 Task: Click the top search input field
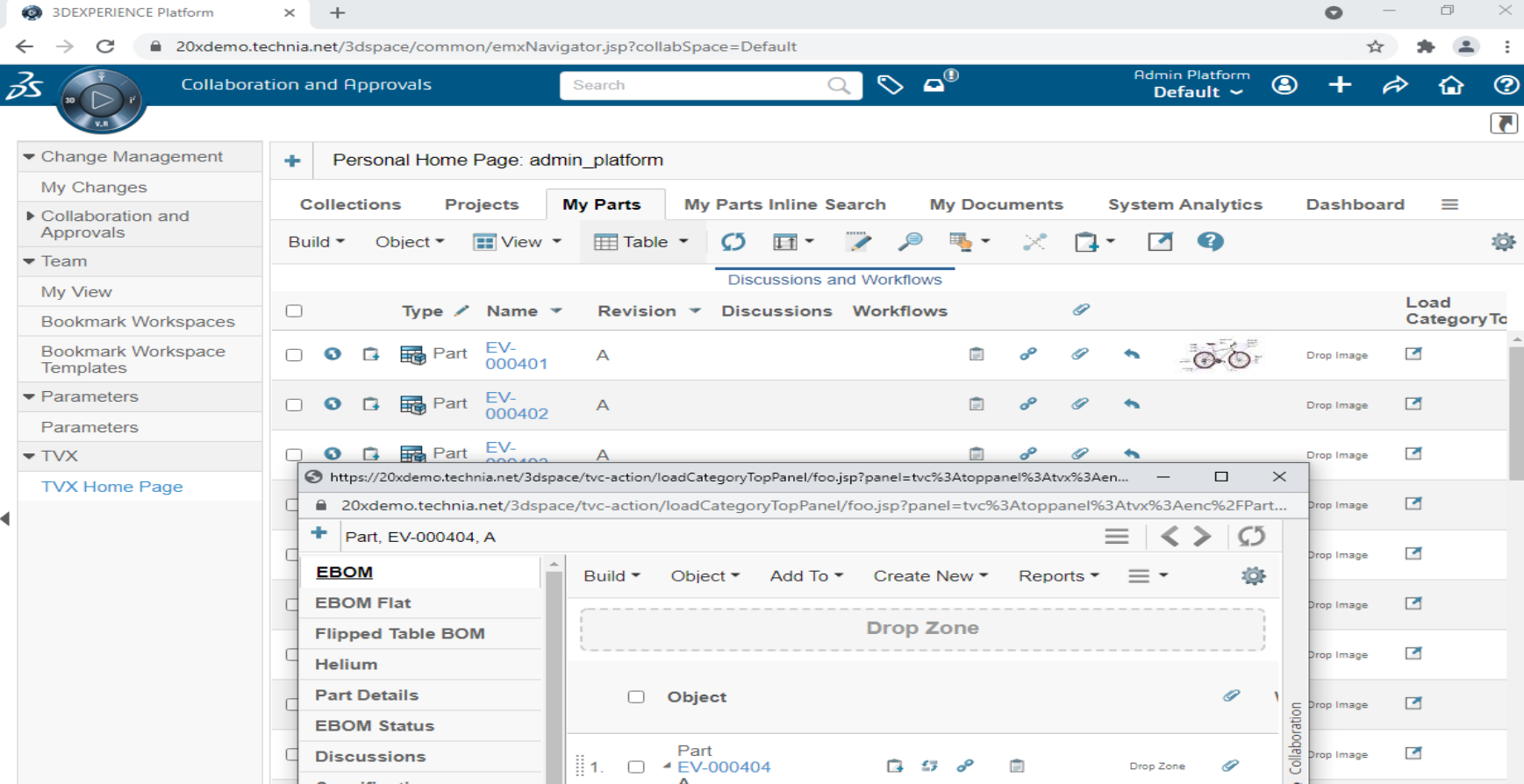(693, 85)
